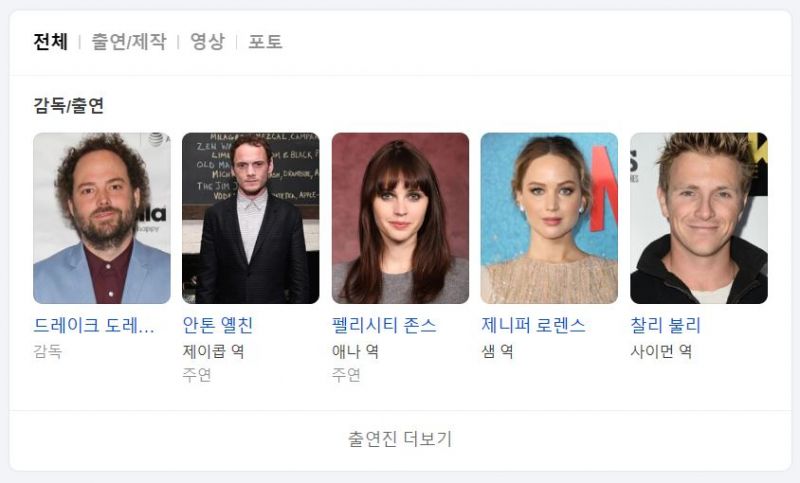Switch to the 출연/제작 tab
The height and width of the screenshot is (483, 800).
tap(129, 42)
